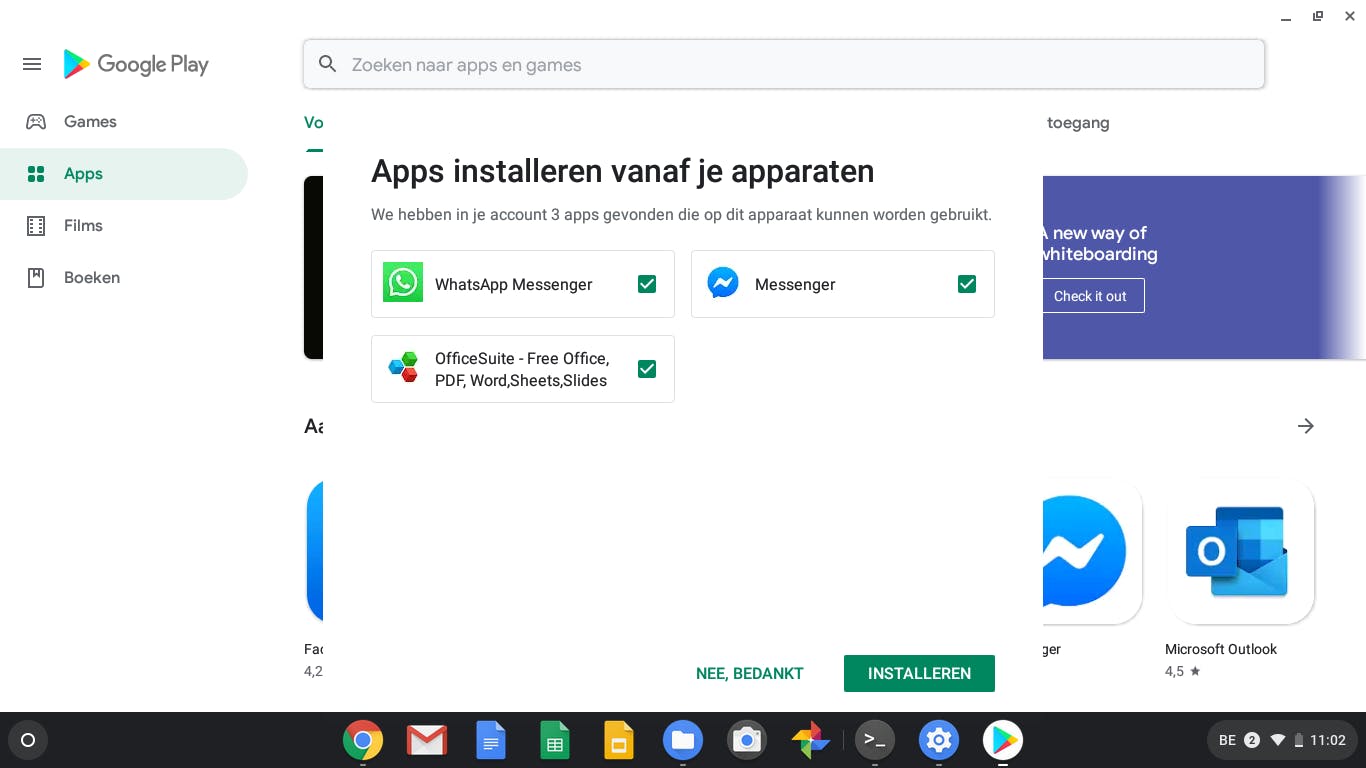Open Google Slides from the shelf

pos(619,740)
